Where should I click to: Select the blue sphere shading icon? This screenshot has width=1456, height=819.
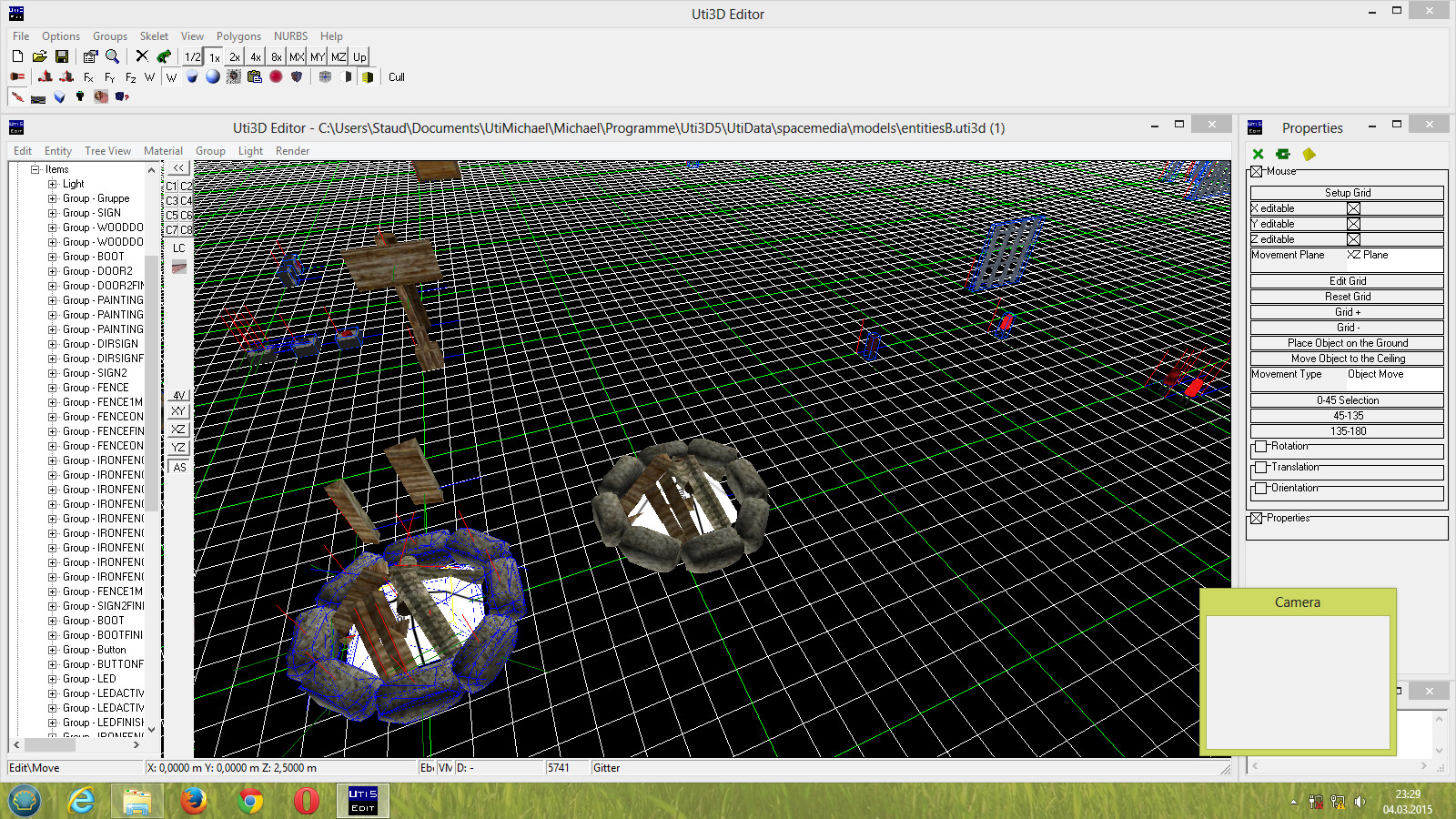point(212,77)
